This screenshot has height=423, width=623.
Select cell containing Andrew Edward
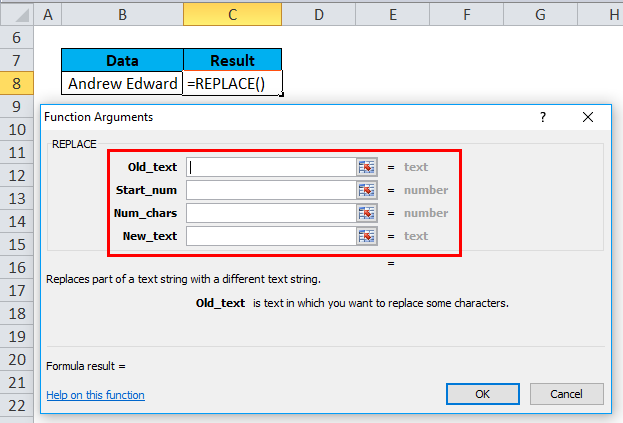122,83
